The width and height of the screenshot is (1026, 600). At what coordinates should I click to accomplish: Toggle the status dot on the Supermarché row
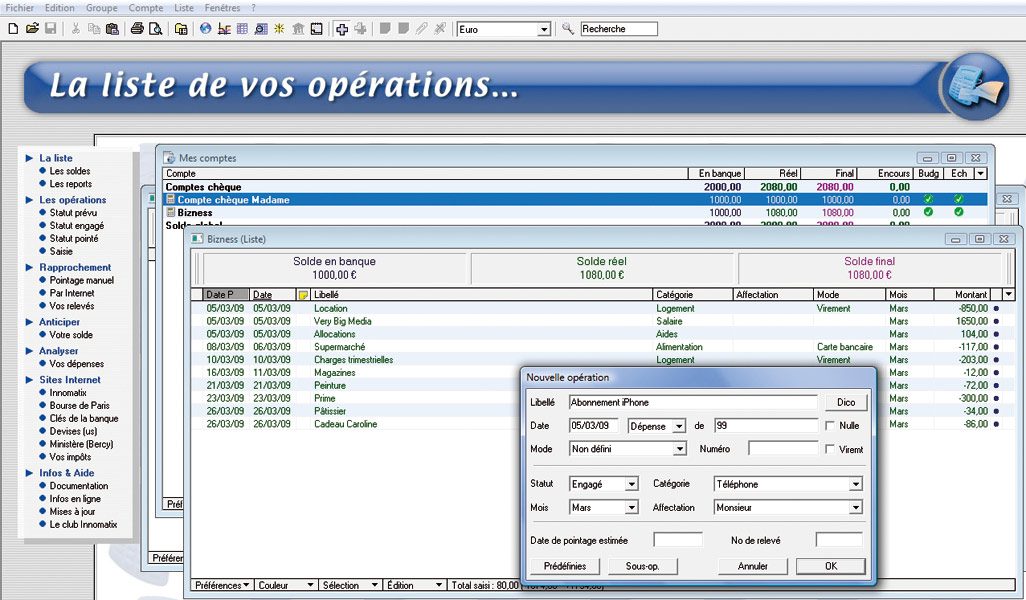coord(997,347)
